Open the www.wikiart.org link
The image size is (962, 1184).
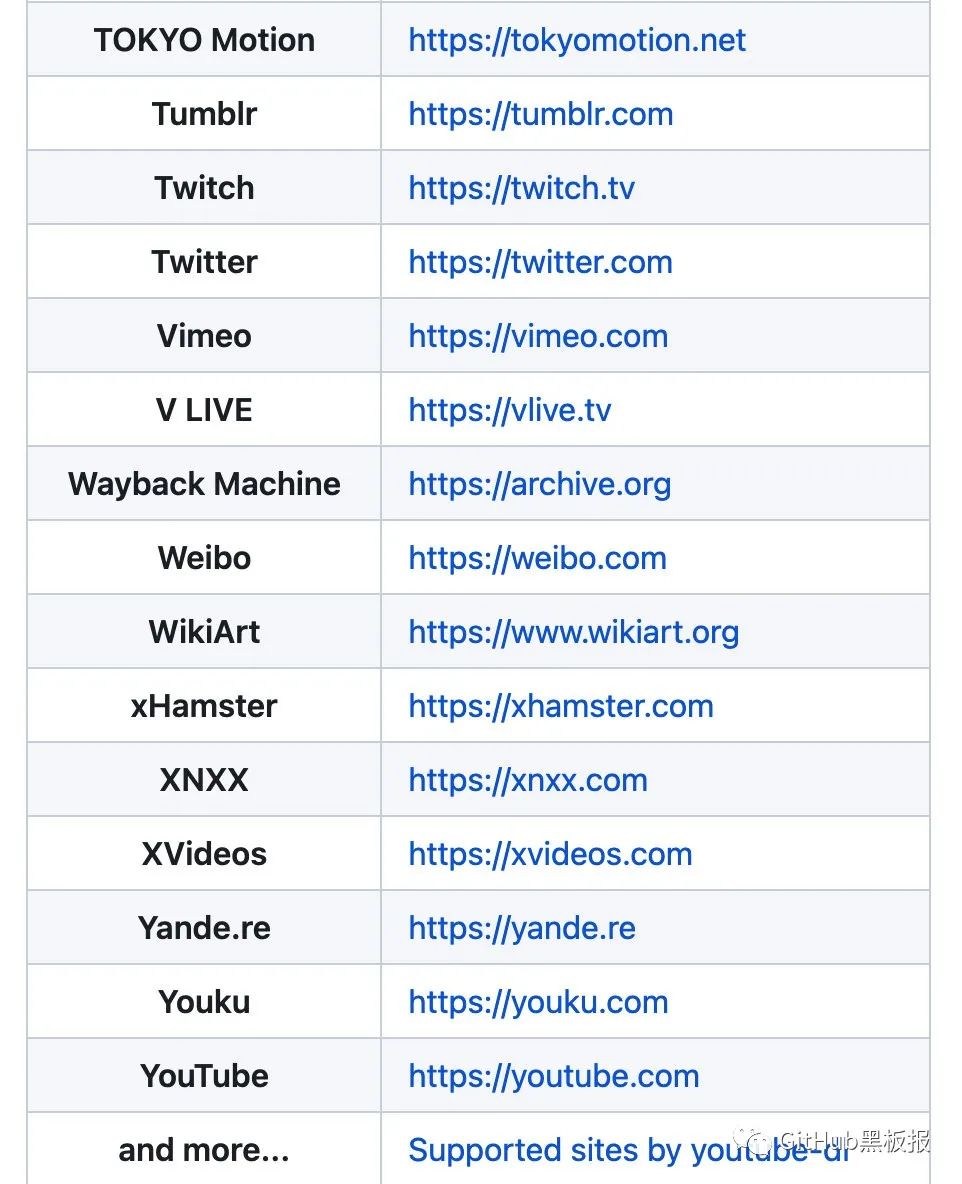(x=574, y=633)
